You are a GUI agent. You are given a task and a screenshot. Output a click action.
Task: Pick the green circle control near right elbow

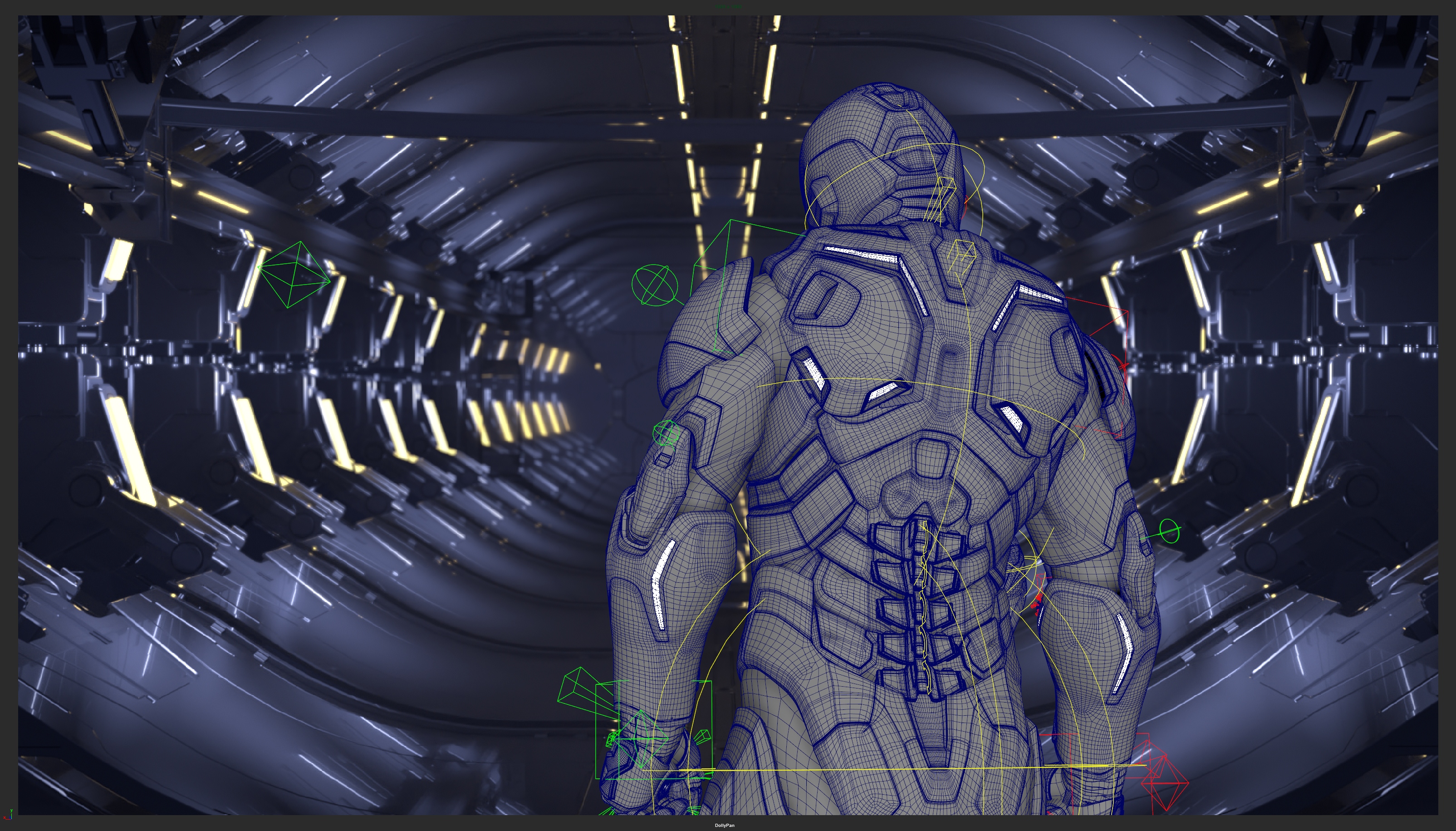pyautogui.click(x=1169, y=531)
